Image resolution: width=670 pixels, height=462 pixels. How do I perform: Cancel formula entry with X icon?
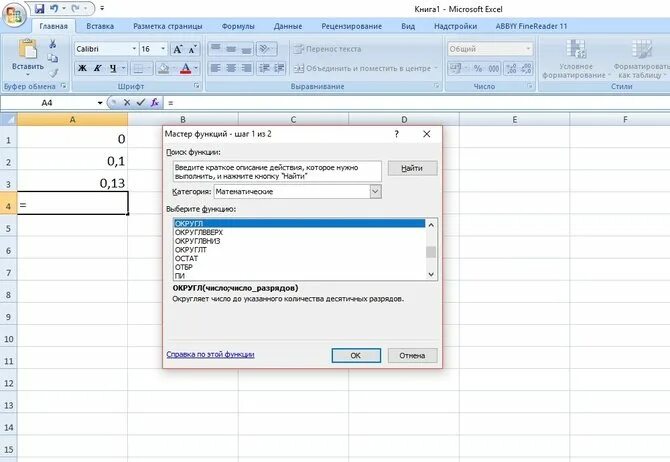[x=127, y=103]
